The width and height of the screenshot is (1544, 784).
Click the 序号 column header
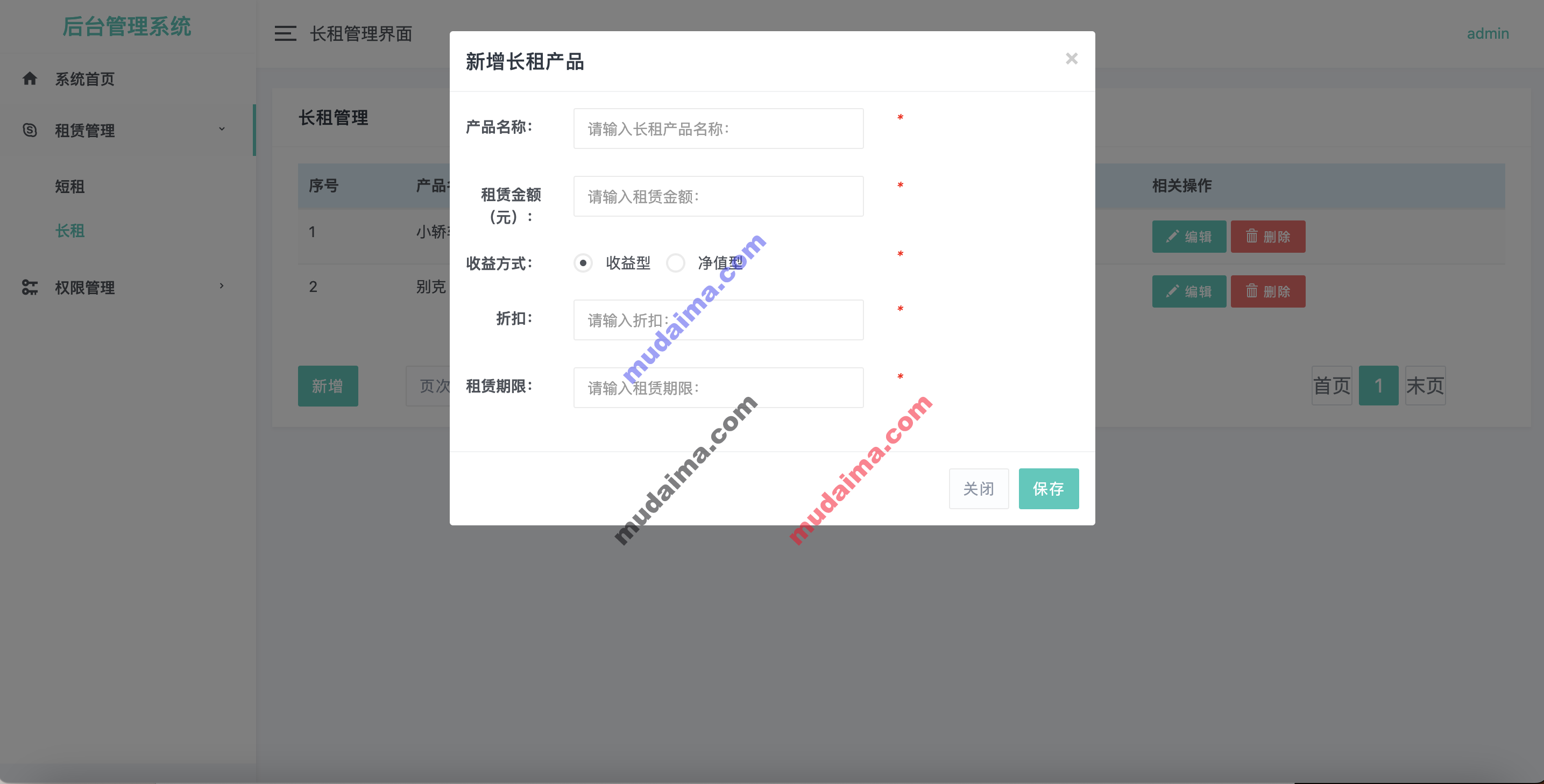[324, 186]
